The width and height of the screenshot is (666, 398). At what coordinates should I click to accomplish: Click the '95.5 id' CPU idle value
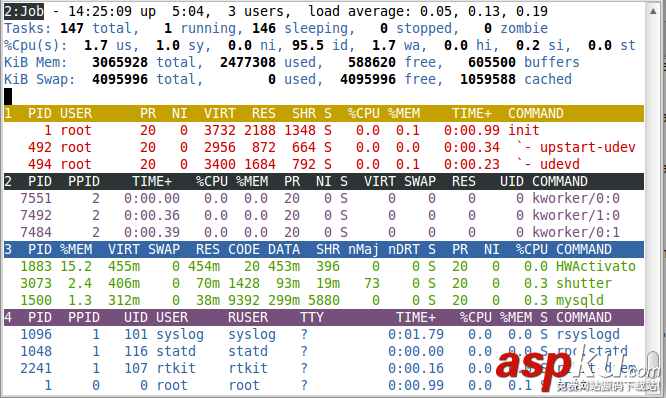point(322,45)
